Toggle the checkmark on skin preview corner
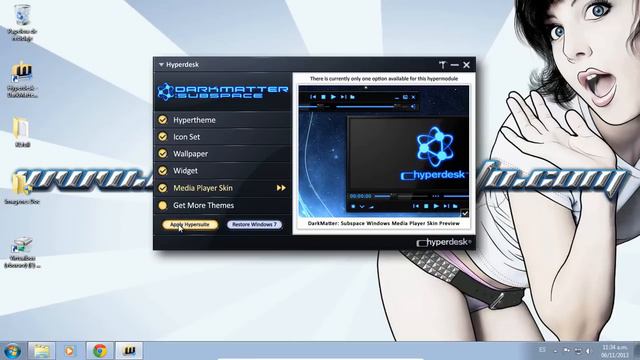Image resolution: width=640 pixels, height=360 pixels. (x=464, y=213)
